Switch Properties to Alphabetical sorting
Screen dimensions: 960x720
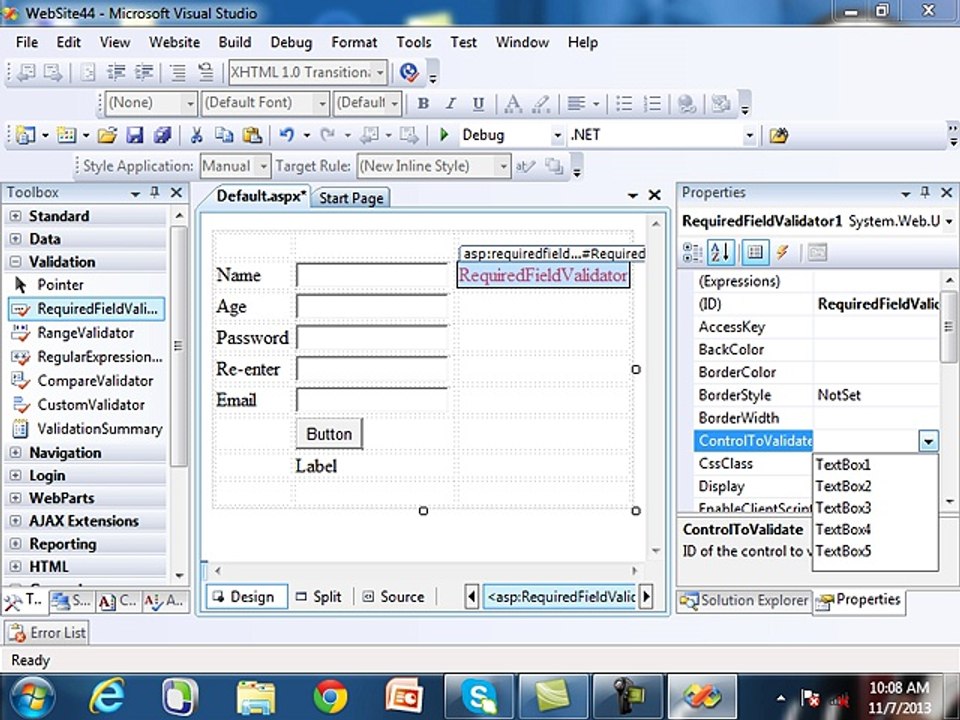pos(720,252)
